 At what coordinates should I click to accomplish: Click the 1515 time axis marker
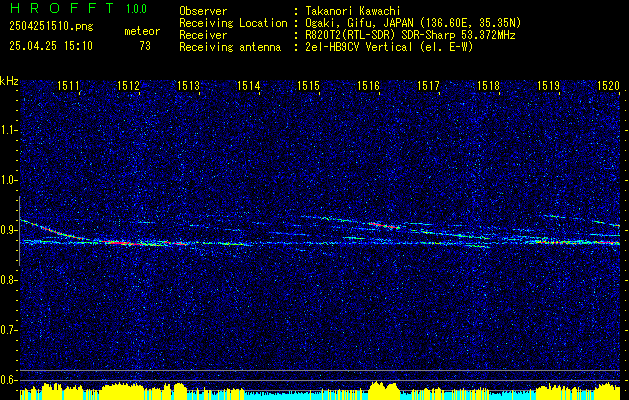[x=308, y=85]
